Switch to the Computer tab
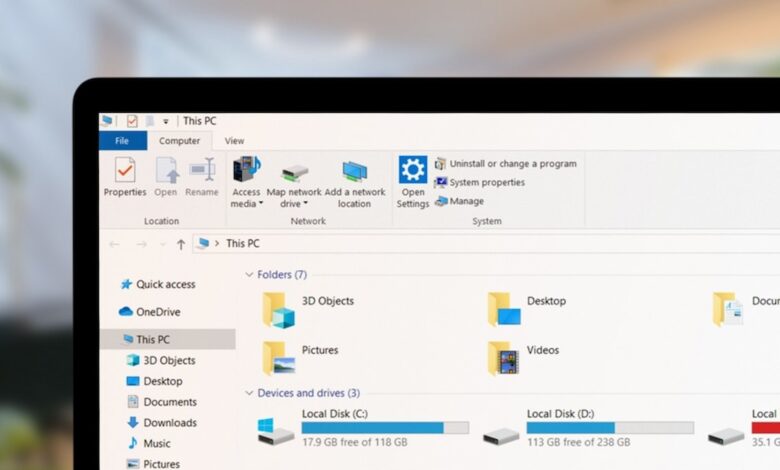780x470 pixels. (180, 141)
